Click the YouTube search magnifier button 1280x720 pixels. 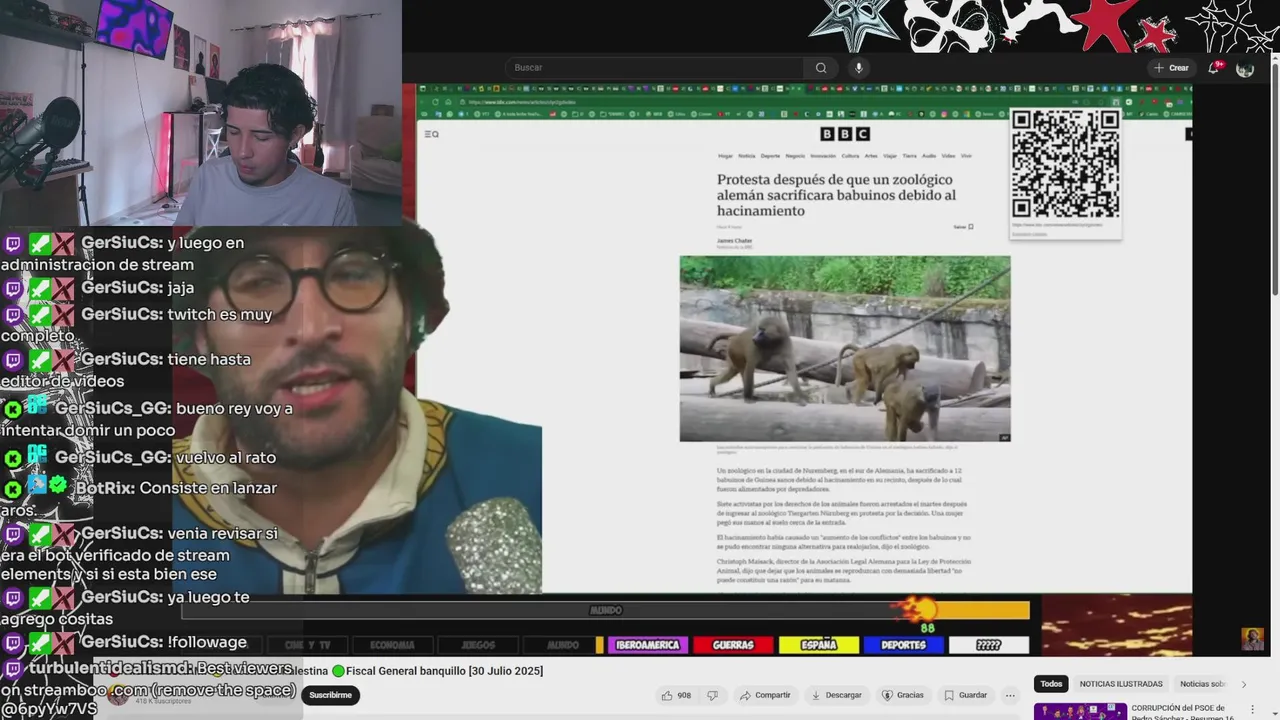coord(821,68)
